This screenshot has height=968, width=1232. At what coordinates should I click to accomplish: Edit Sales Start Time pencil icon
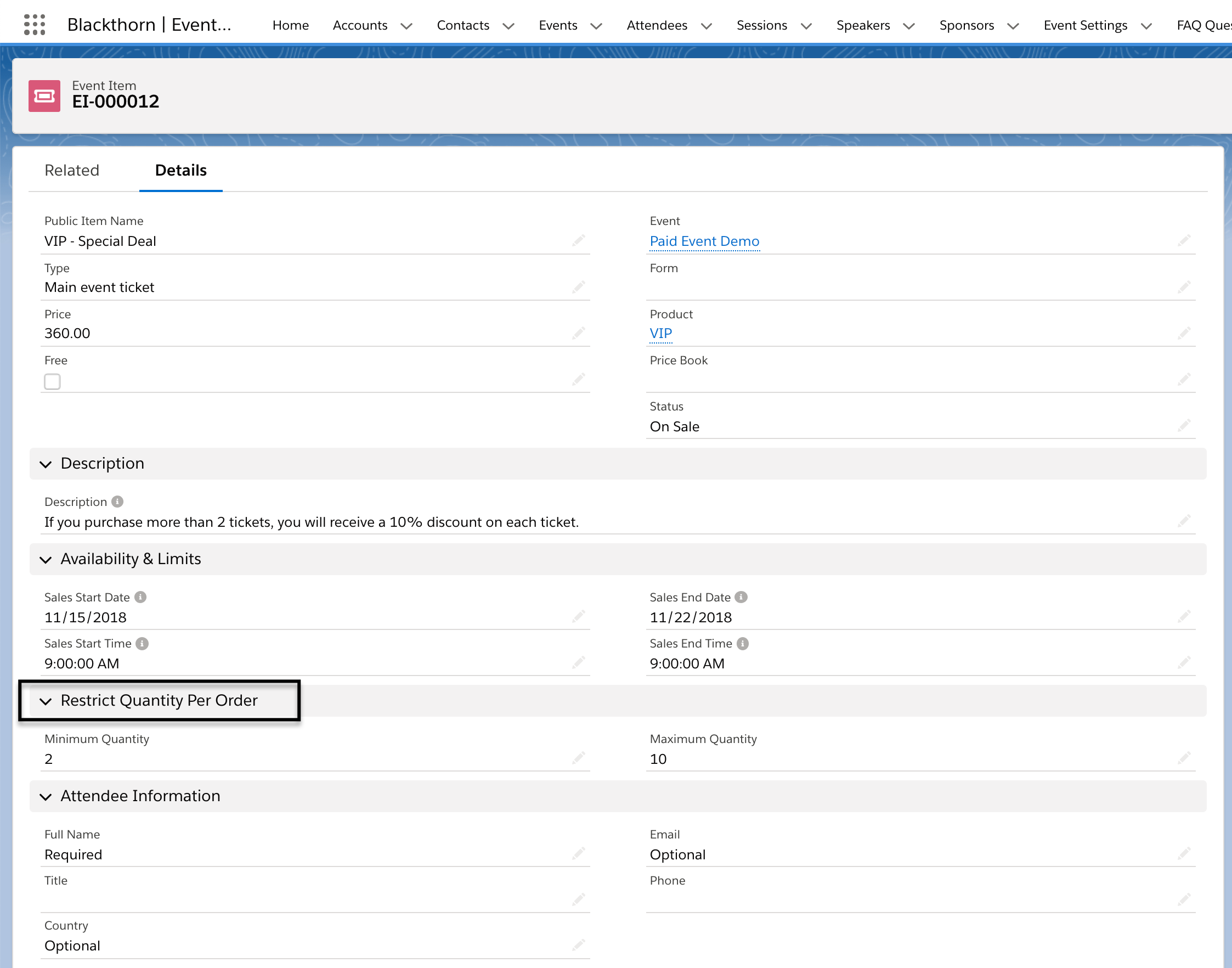[578, 662]
